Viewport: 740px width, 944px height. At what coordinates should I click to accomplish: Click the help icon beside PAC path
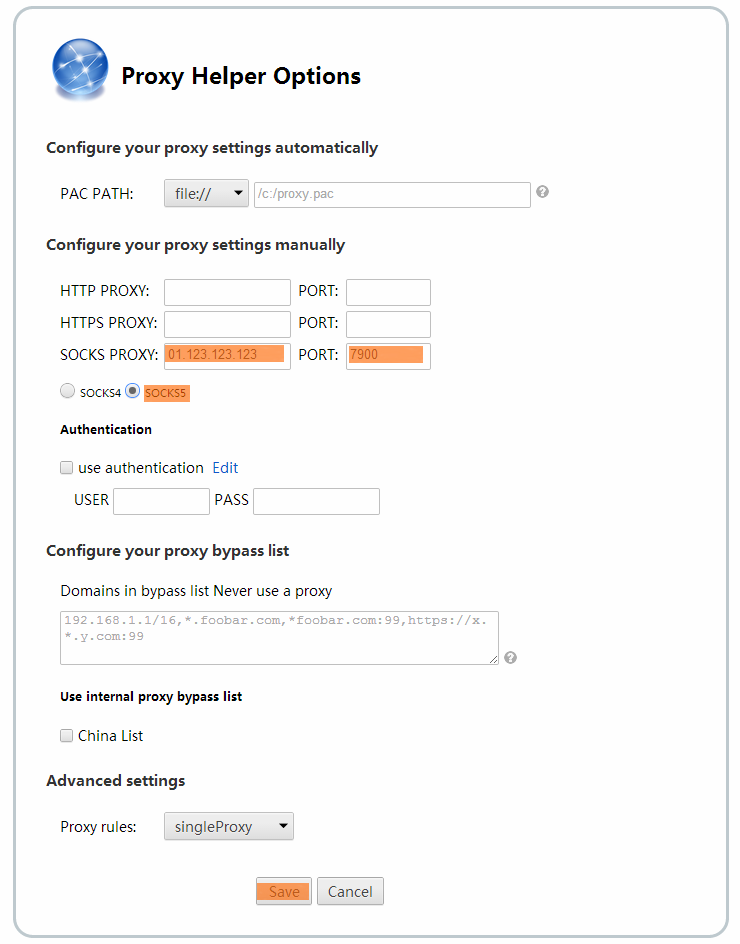(x=542, y=192)
